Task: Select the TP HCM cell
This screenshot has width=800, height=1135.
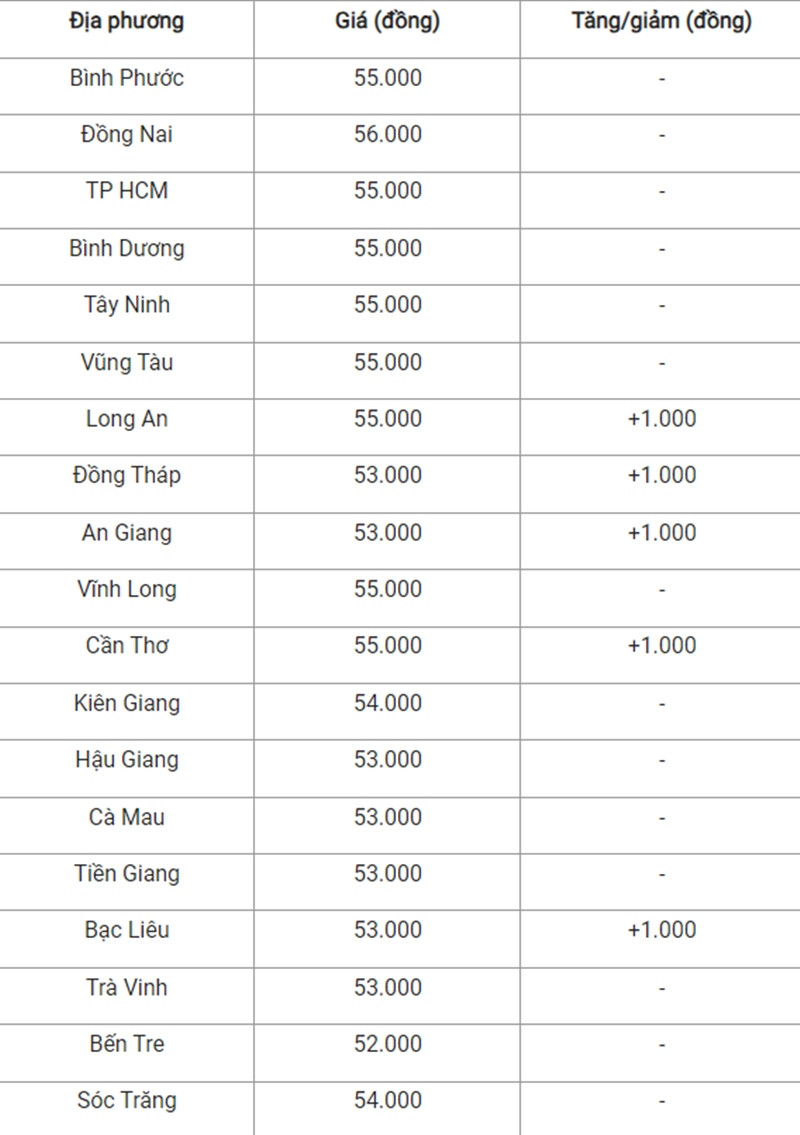Action: click(x=127, y=191)
